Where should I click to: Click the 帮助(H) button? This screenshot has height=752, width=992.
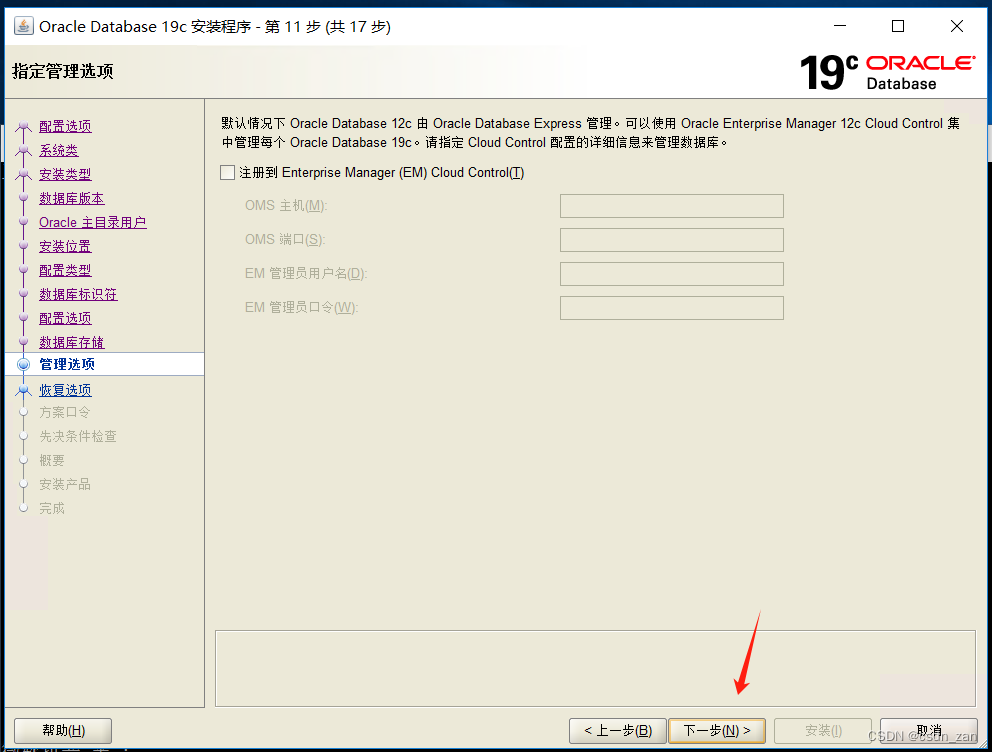click(x=63, y=730)
